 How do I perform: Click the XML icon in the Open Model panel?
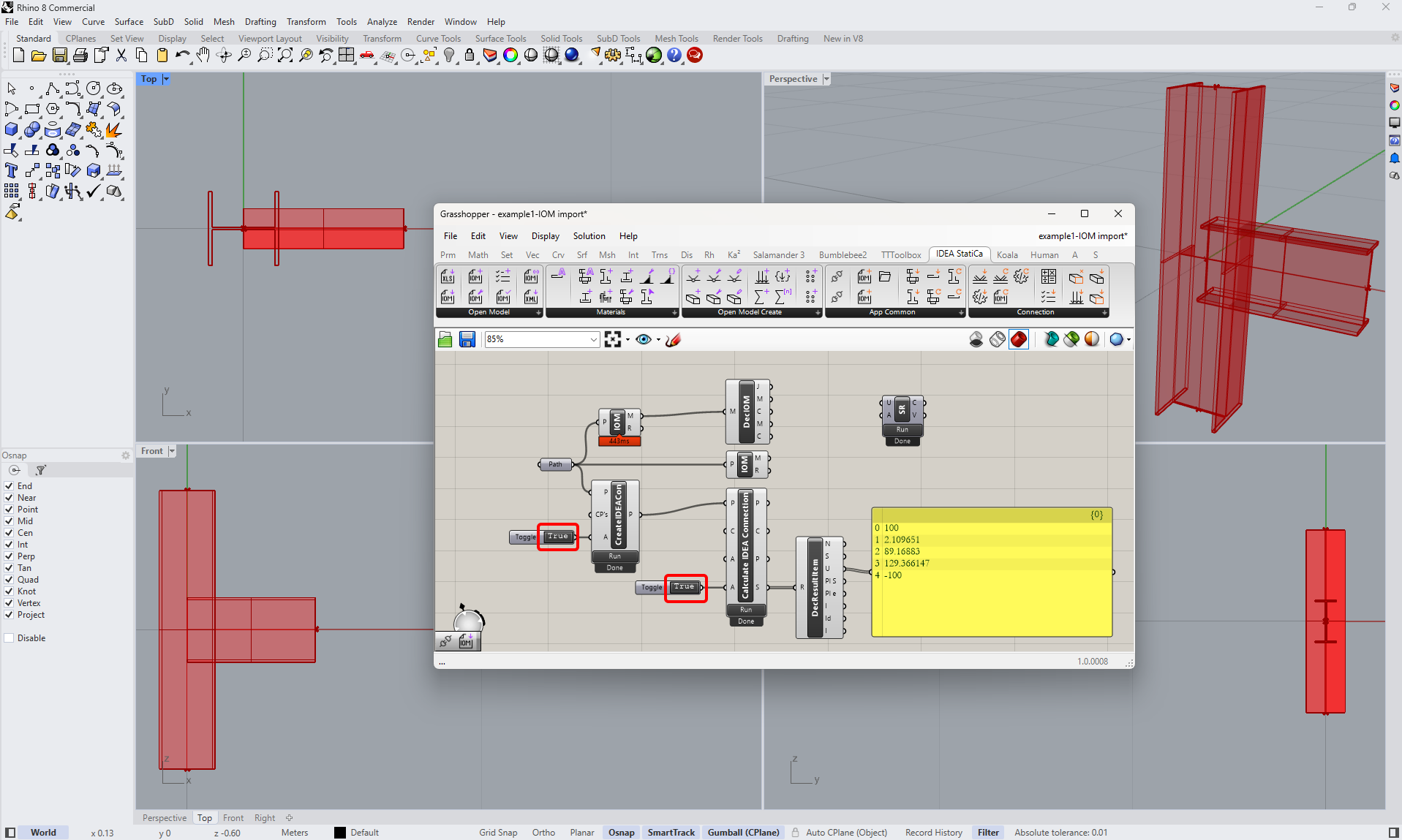point(532,297)
